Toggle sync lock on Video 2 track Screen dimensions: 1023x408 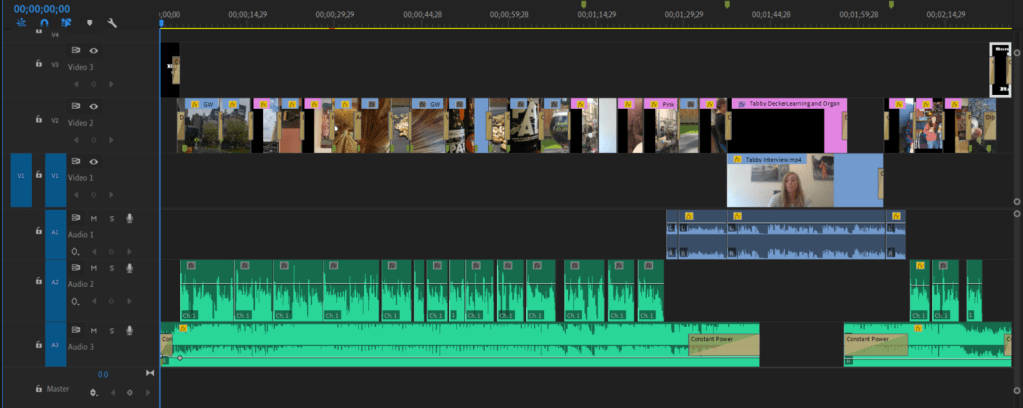[x=75, y=106]
